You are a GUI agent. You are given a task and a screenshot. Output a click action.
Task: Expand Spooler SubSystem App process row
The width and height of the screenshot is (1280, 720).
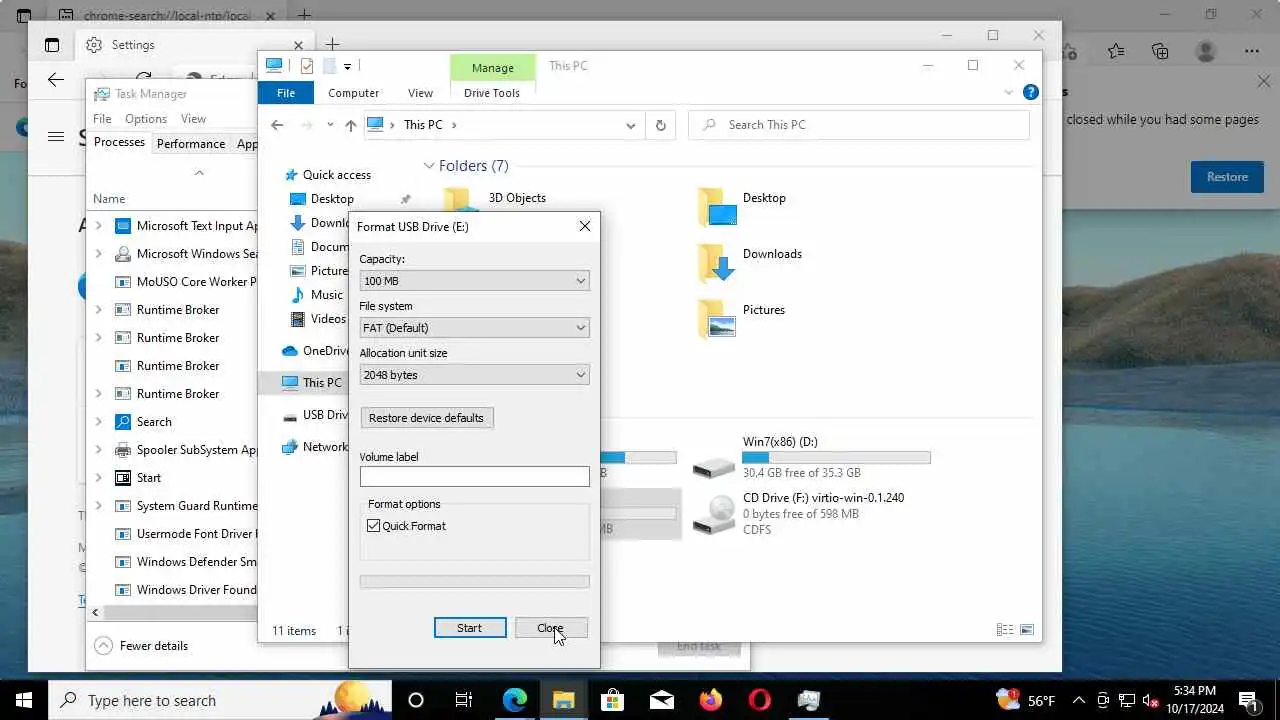[98, 450]
